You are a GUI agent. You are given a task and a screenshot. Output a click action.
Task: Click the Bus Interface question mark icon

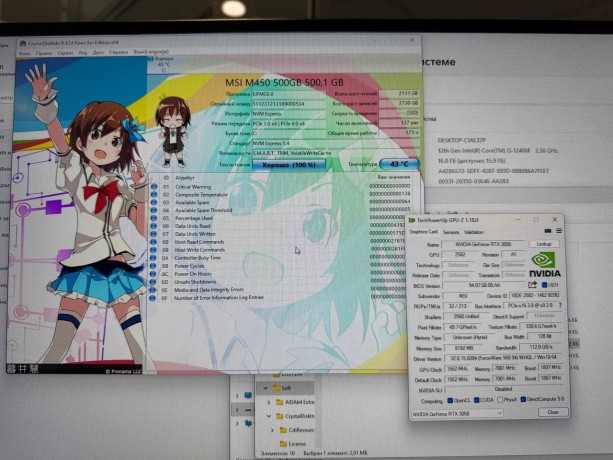560,305
